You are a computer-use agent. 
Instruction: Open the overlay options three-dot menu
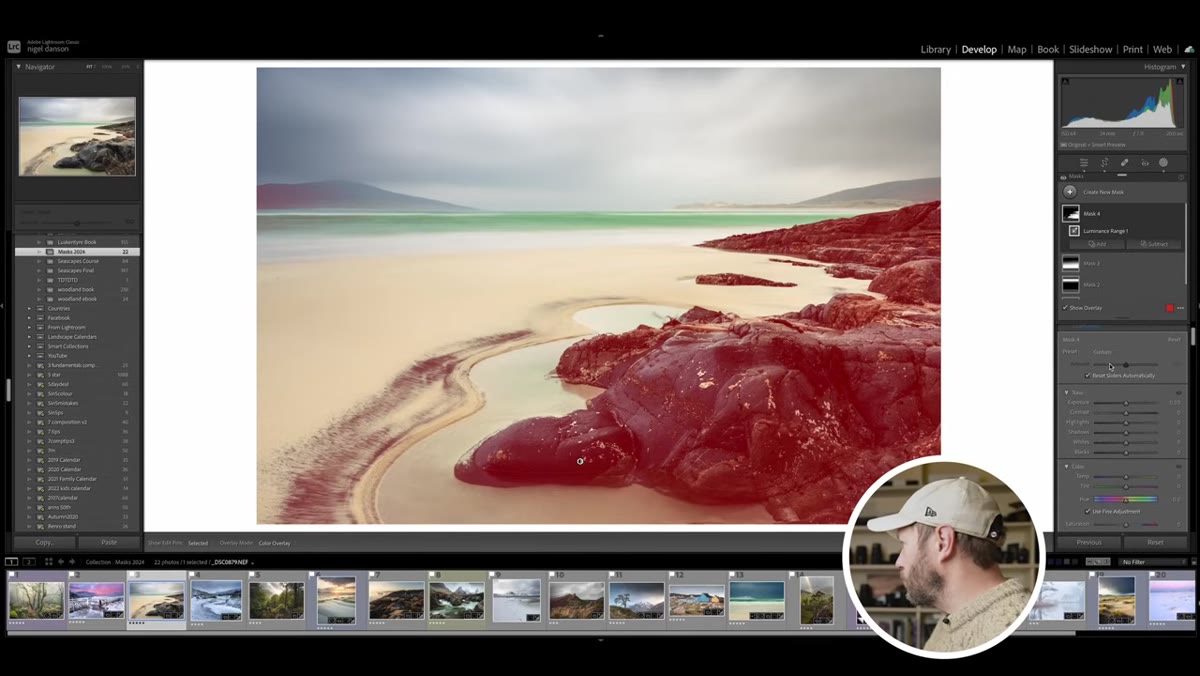pyautogui.click(x=1180, y=308)
